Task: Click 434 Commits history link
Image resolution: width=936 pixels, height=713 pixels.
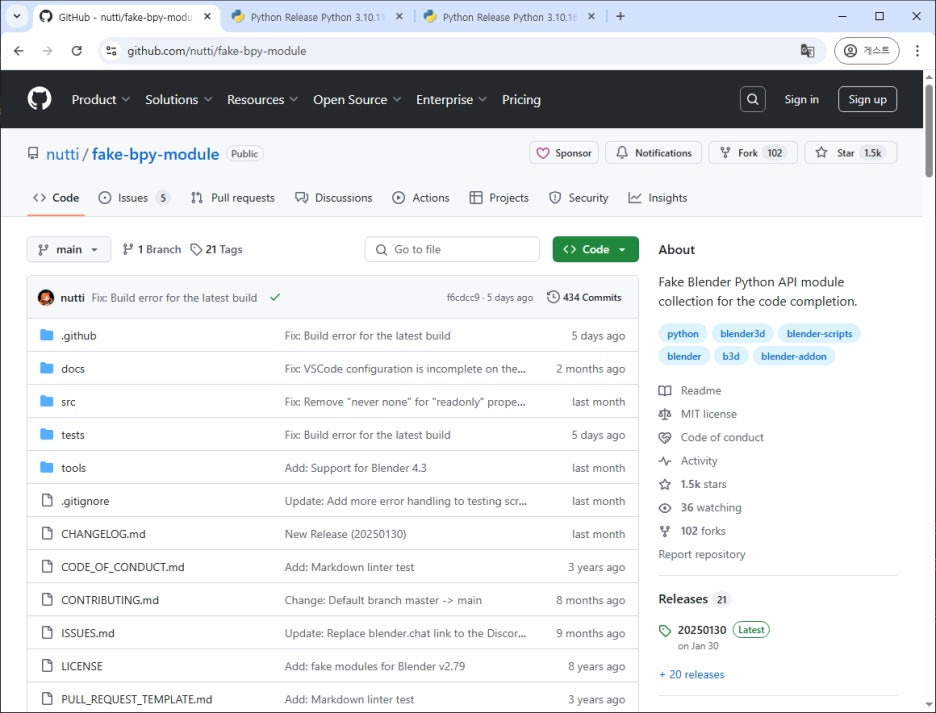Action: pos(584,297)
